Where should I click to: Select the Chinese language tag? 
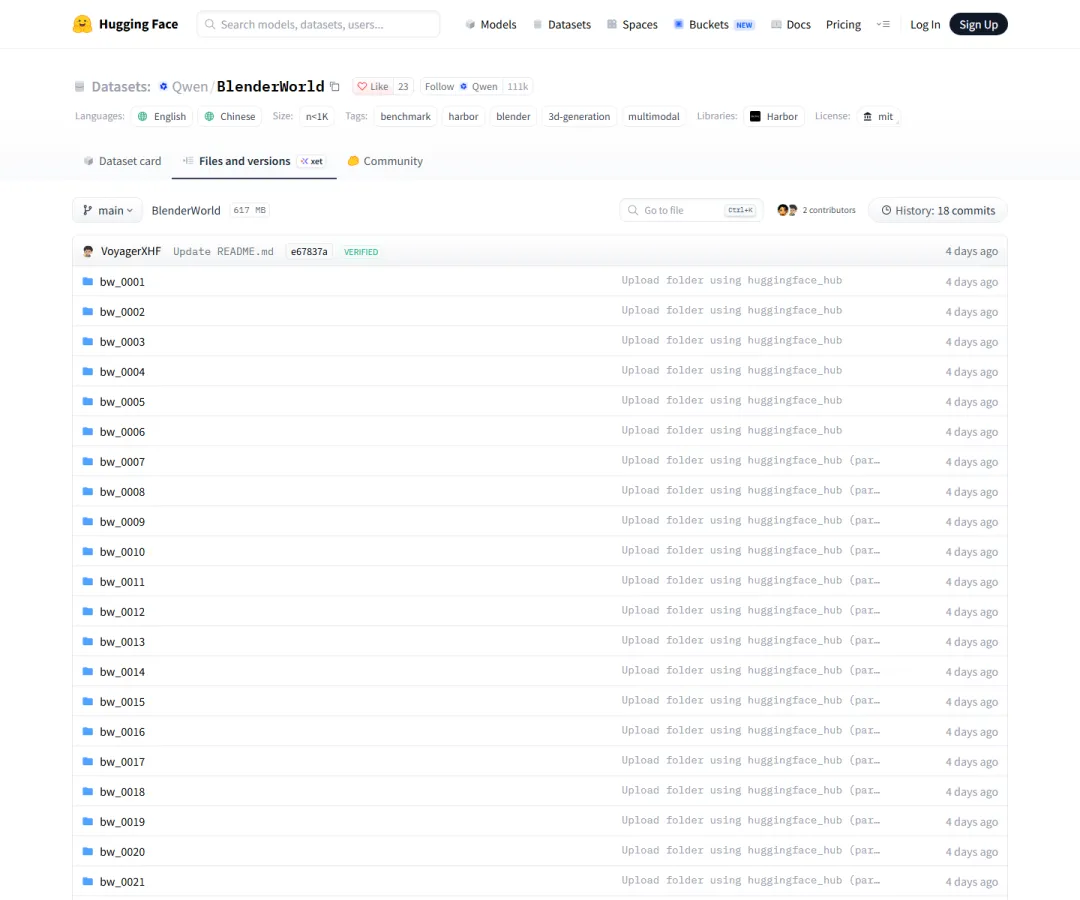click(230, 116)
